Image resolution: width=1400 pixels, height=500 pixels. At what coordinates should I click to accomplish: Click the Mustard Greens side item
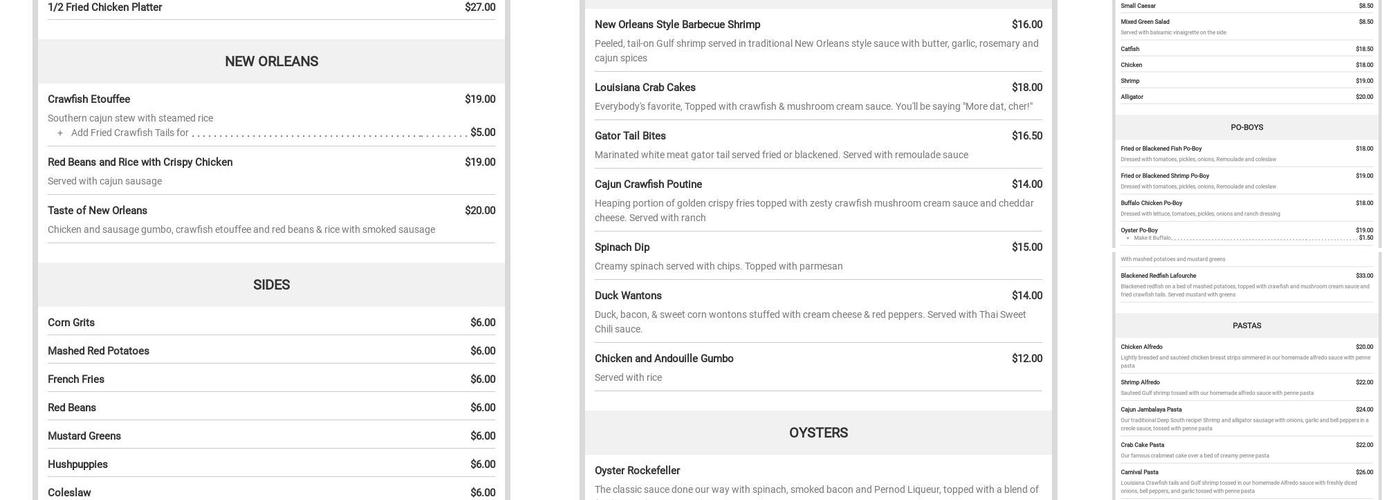pos(84,436)
